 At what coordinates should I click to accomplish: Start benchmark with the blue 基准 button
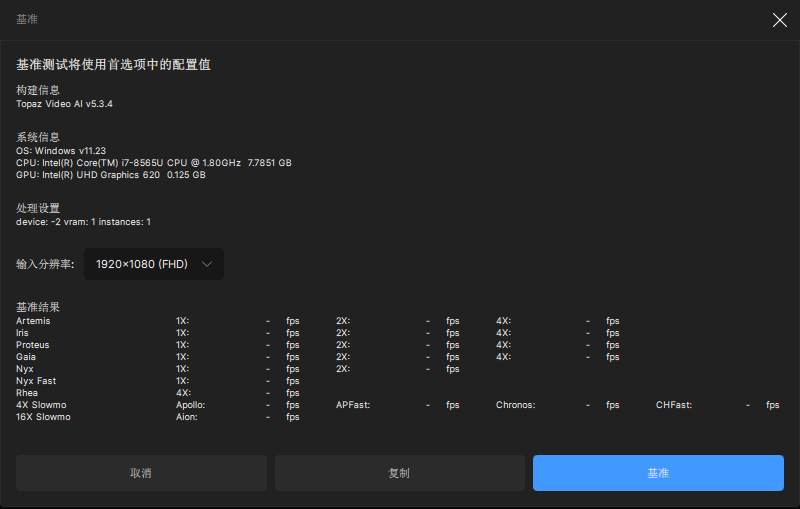pyautogui.click(x=658, y=473)
